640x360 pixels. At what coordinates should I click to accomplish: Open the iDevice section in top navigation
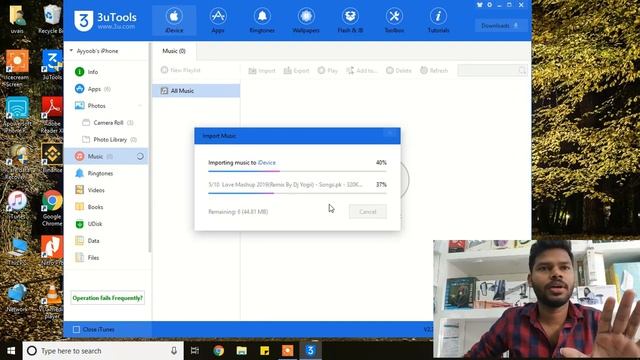(174, 20)
